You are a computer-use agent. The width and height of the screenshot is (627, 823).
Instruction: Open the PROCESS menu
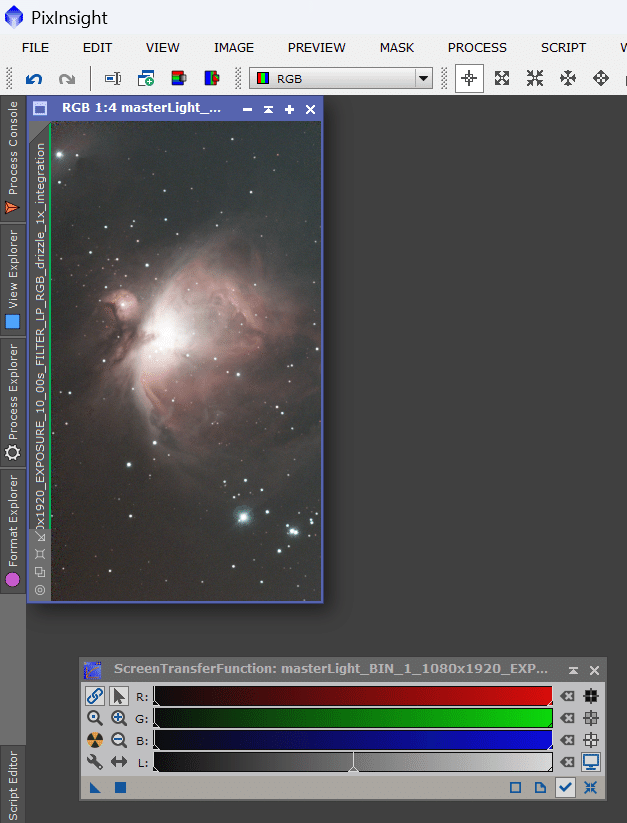(477, 48)
